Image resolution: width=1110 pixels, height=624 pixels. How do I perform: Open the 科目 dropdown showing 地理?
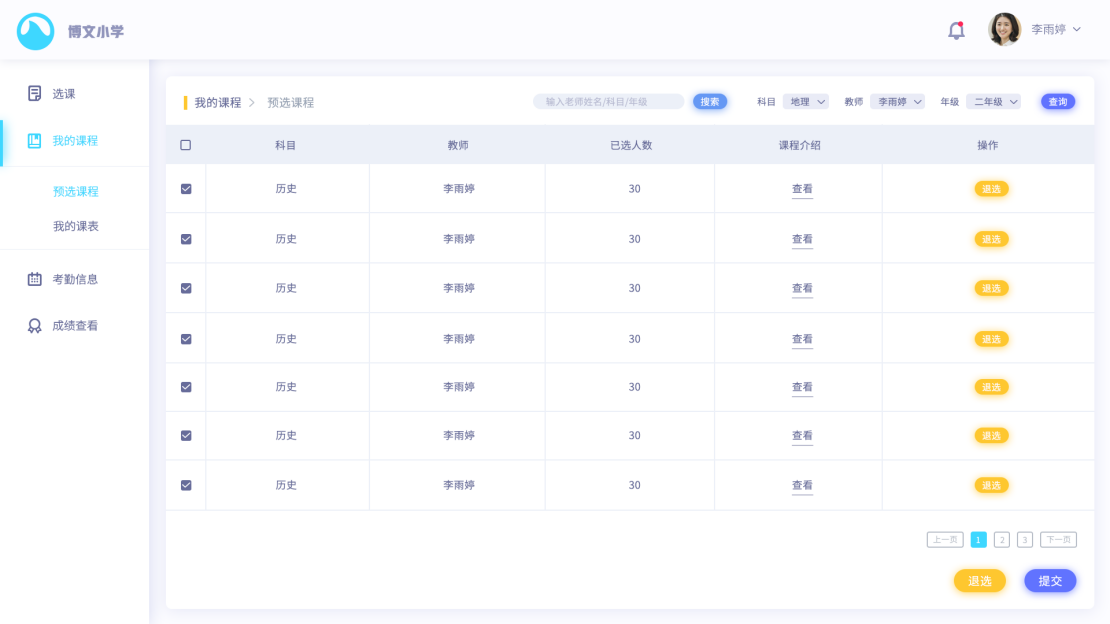(x=806, y=102)
